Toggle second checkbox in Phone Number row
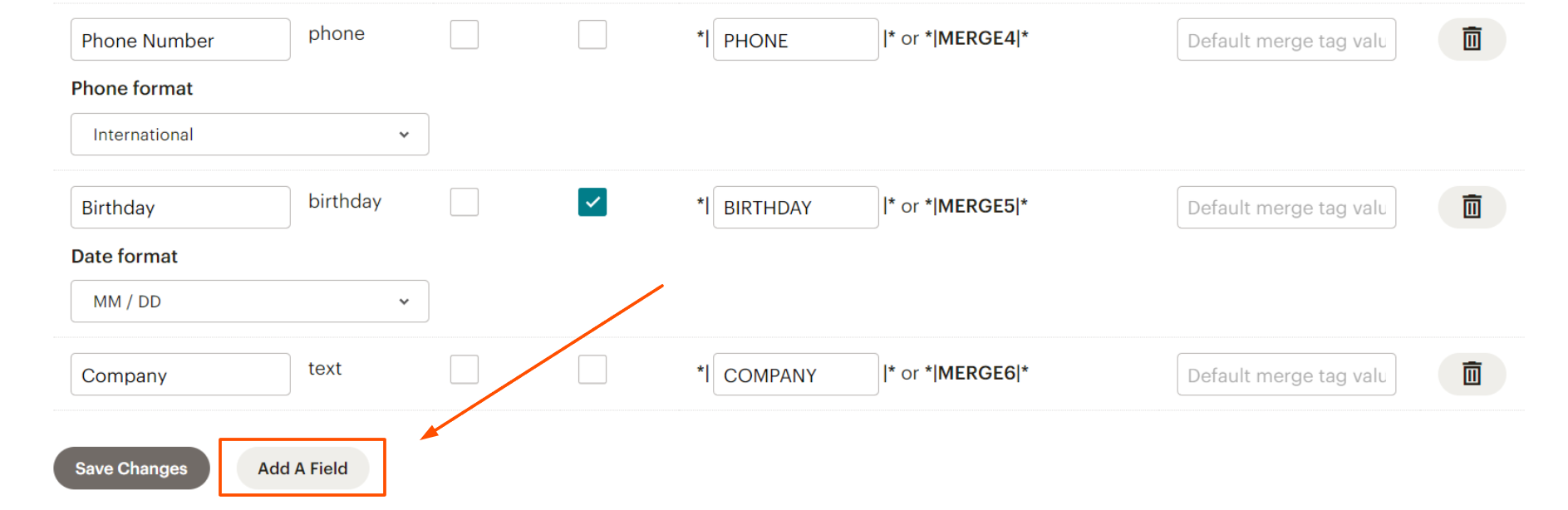 [592, 35]
